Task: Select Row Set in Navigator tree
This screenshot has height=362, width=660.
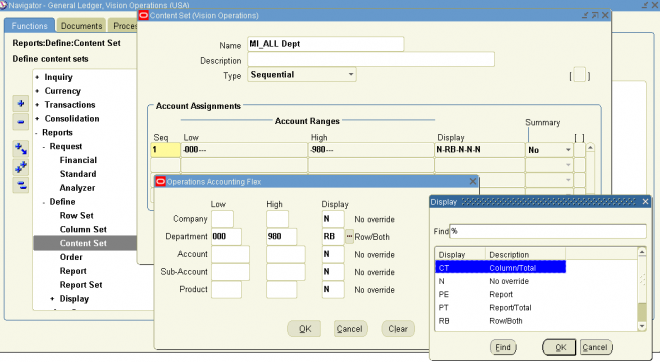Action: tap(76, 216)
